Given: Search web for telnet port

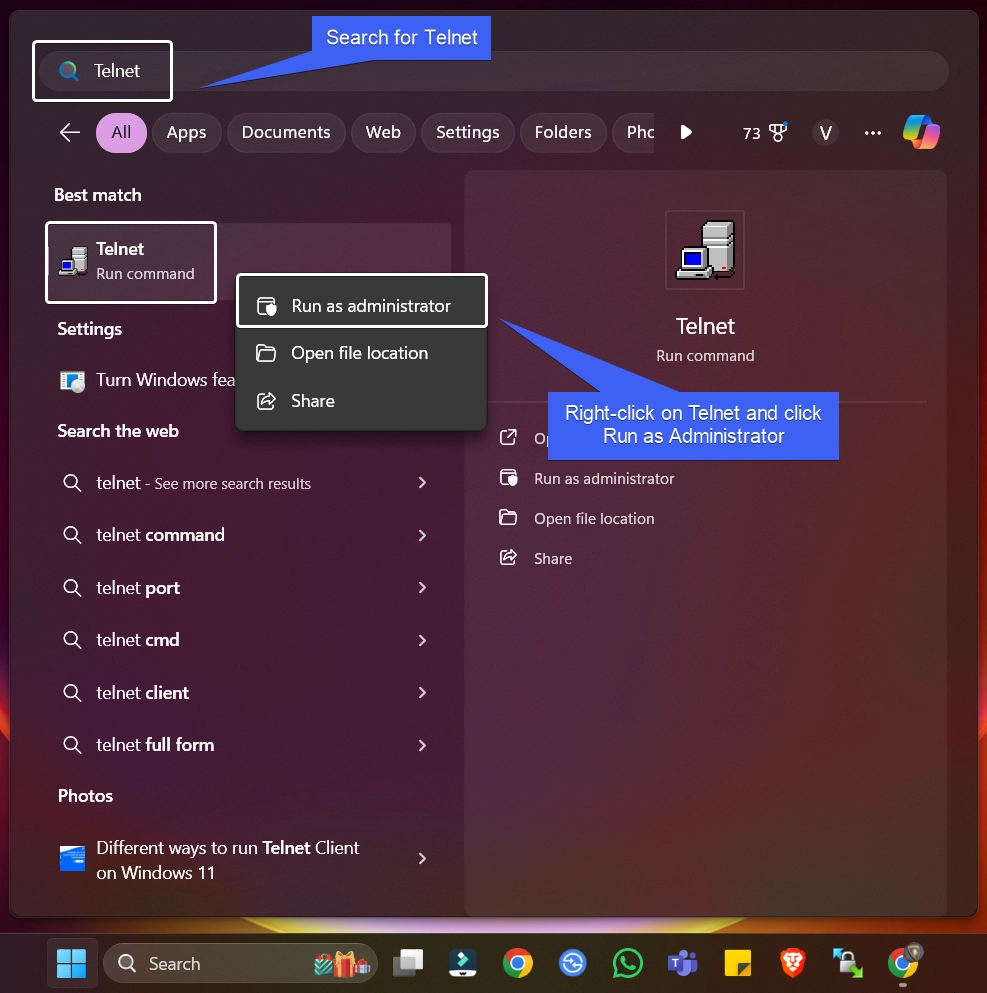Looking at the screenshot, I should click(138, 588).
